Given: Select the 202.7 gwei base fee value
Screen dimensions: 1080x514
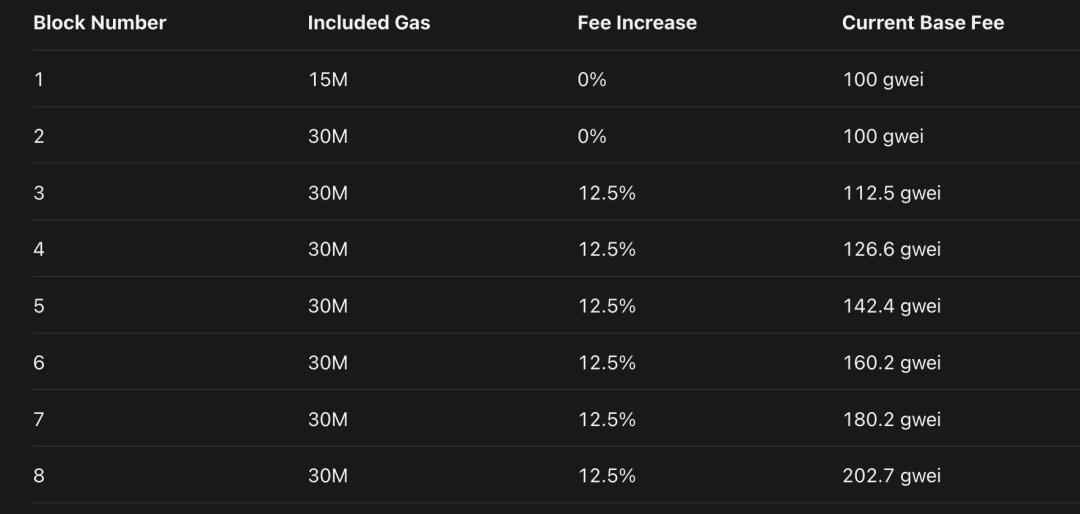Looking at the screenshot, I should [x=891, y=476].
